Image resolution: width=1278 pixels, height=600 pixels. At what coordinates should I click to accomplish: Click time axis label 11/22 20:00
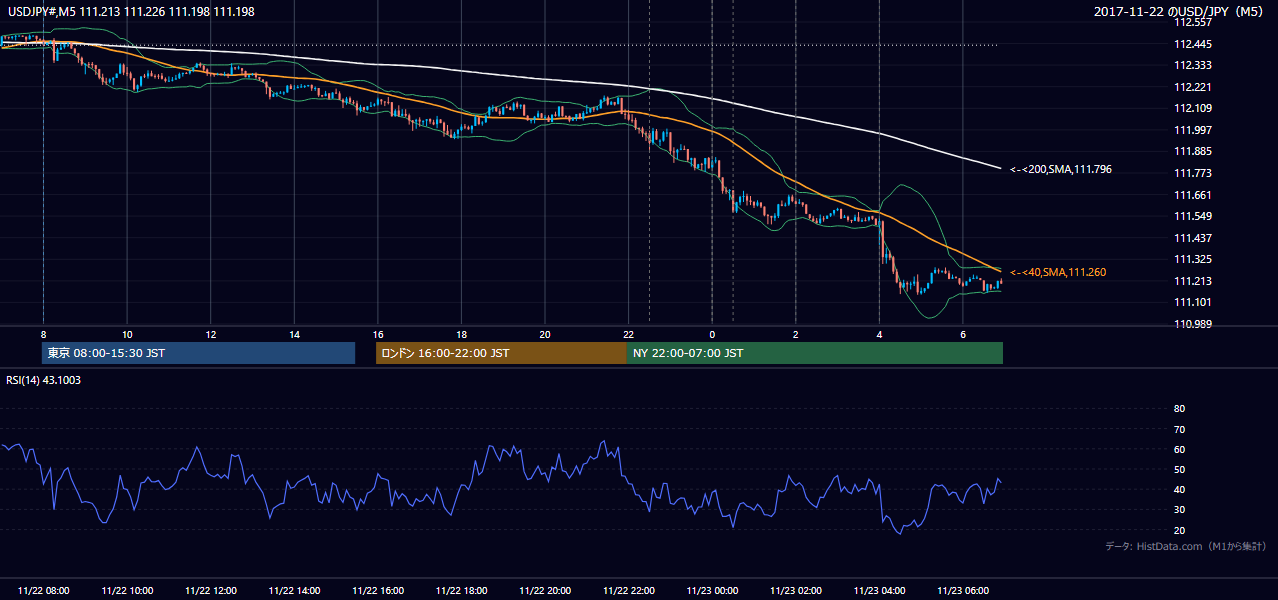click(x=545, y=591)
